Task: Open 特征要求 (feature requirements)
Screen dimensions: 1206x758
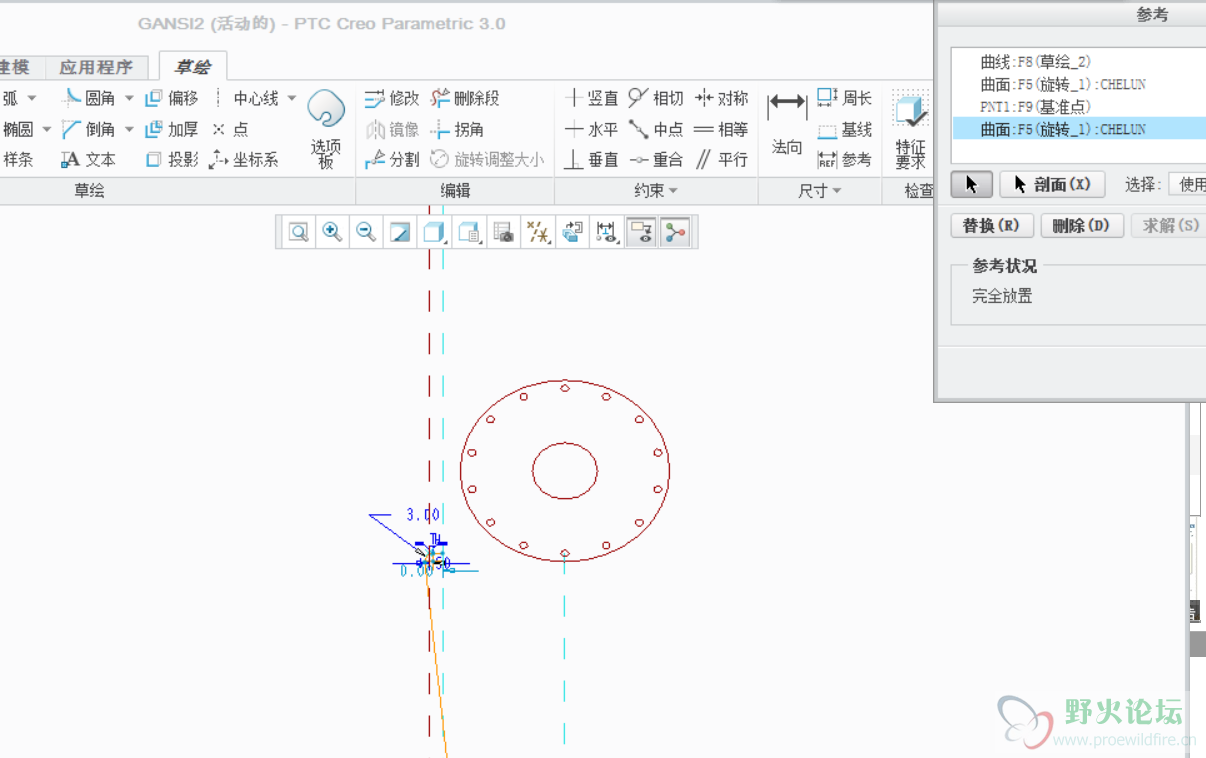Action: click(911, 130)
